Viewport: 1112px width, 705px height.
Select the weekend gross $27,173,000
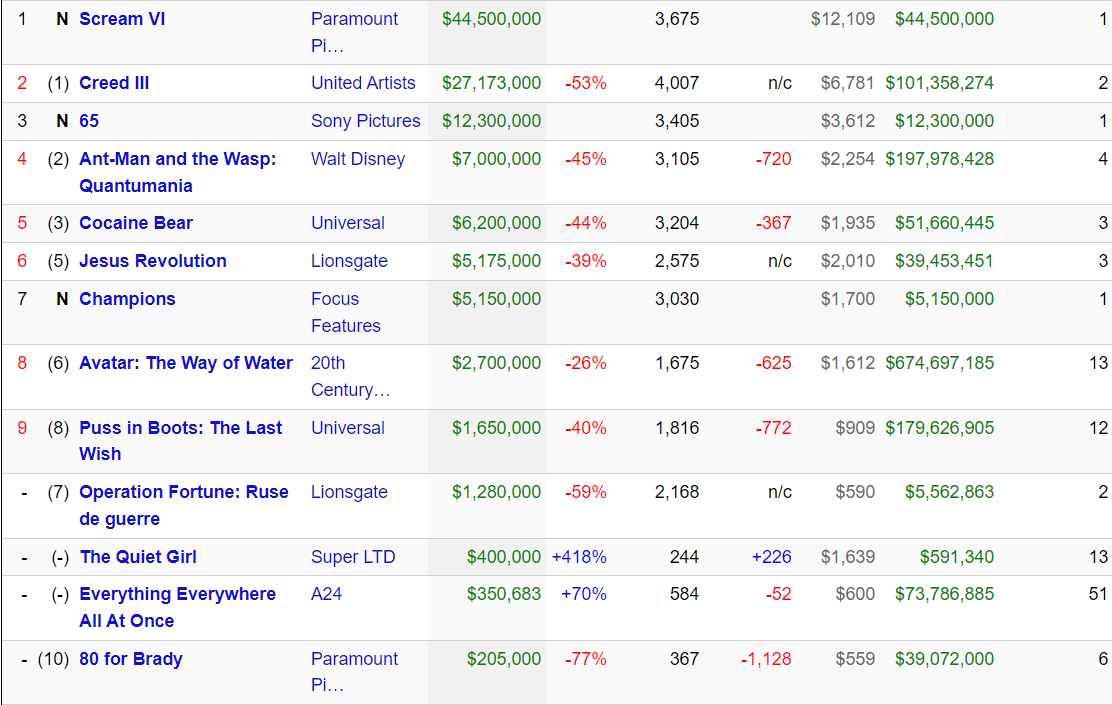click(x=491, y=83)
